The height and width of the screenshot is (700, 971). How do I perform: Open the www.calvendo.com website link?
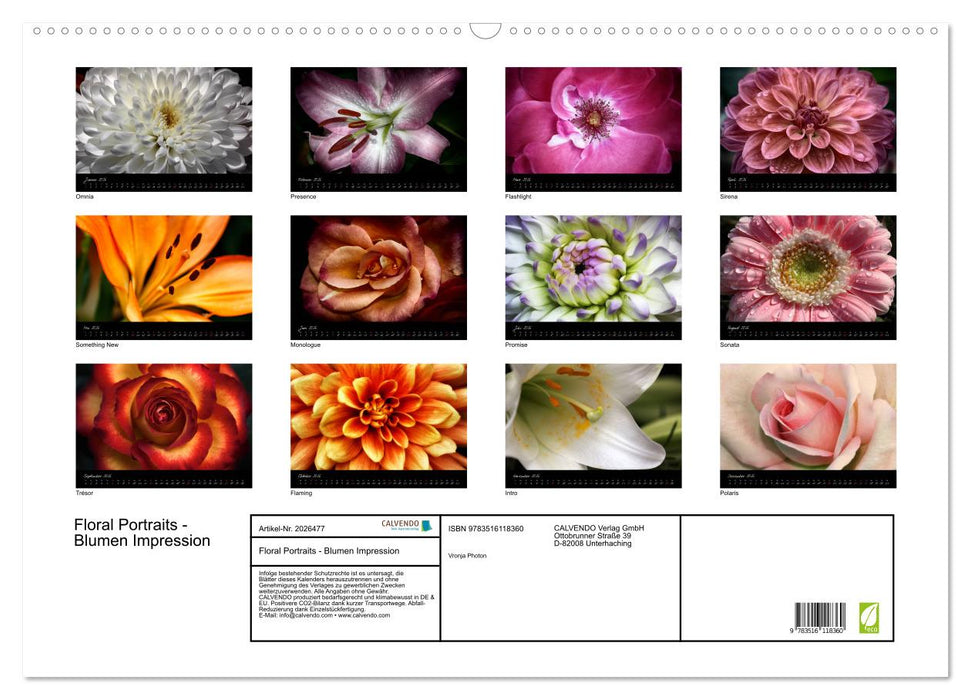coord(363,615)
